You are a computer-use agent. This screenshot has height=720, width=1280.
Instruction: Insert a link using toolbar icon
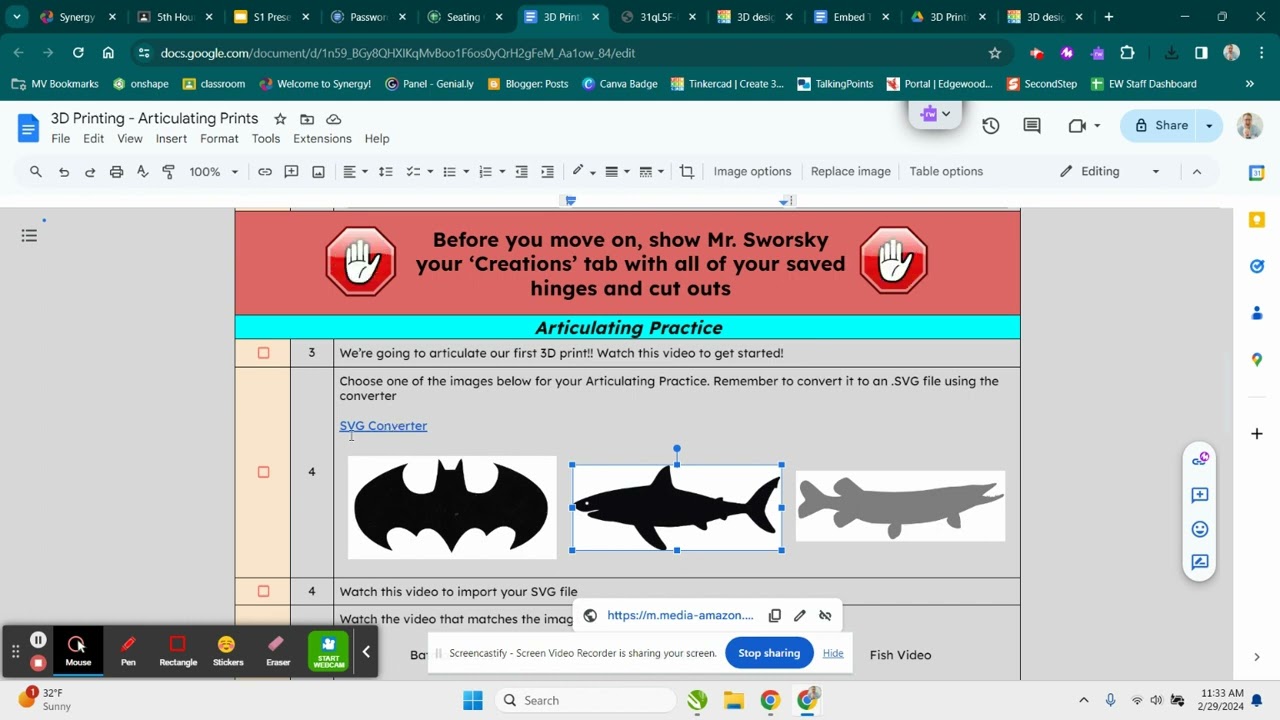265,172
